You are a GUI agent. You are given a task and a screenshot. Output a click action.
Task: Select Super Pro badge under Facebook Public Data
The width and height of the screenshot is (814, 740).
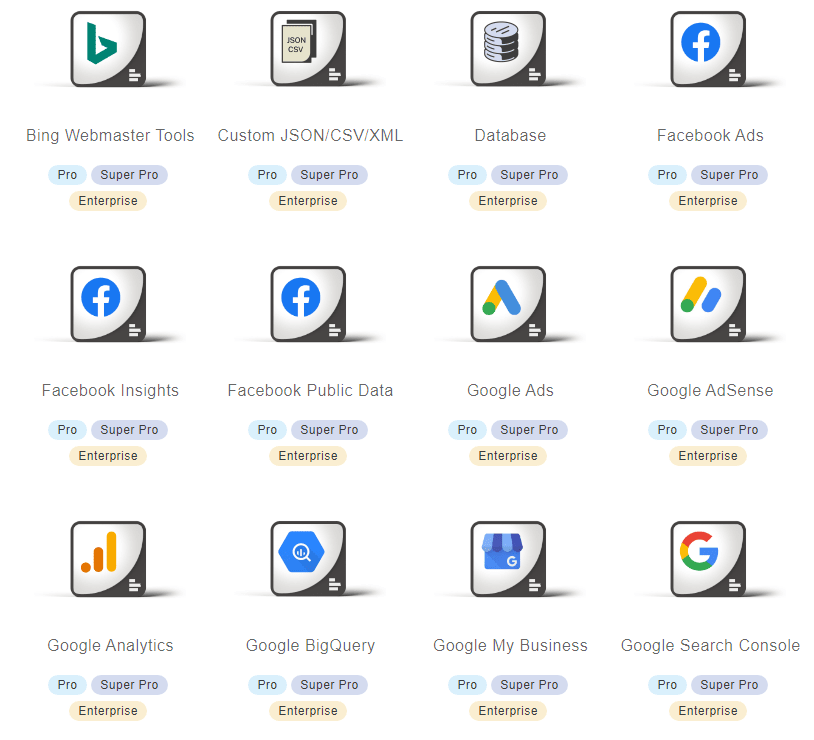(x=329, y=430)
